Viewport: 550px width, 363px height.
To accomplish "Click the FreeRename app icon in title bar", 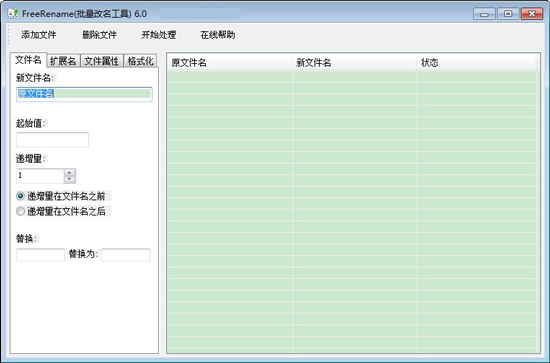I will coord(13,14).
